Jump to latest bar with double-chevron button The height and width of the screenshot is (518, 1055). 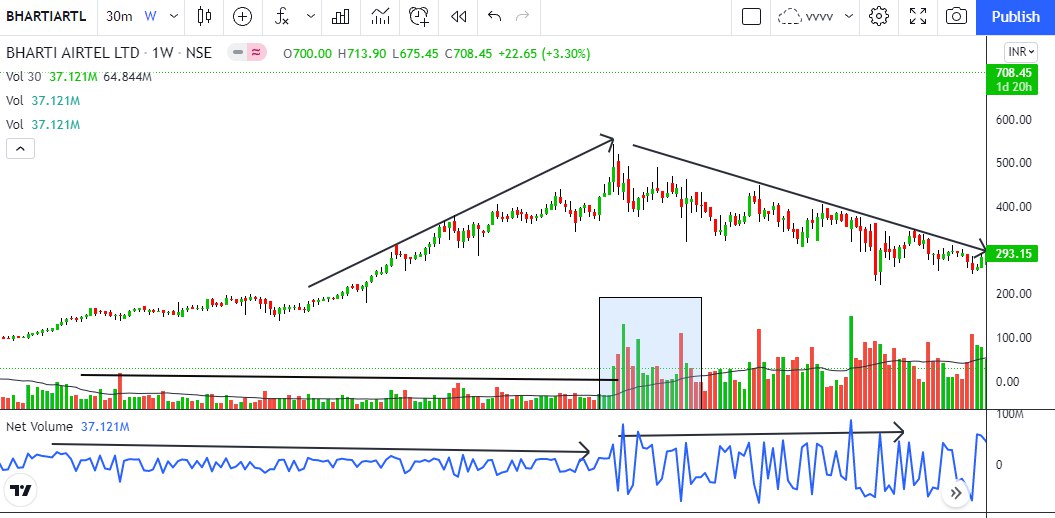[956, 493]
